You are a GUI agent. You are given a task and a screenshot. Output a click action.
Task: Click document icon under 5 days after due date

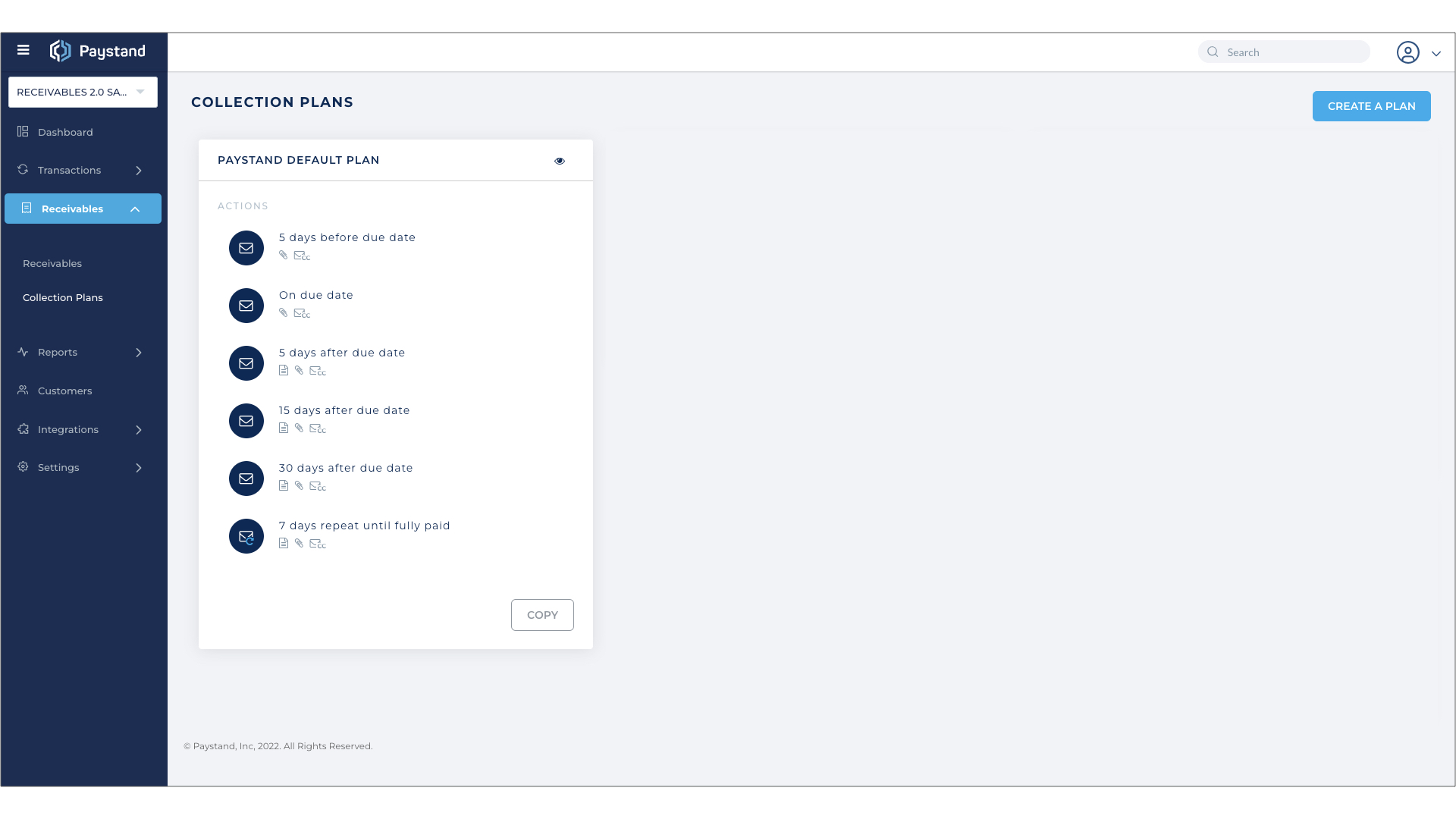[284, 370]
